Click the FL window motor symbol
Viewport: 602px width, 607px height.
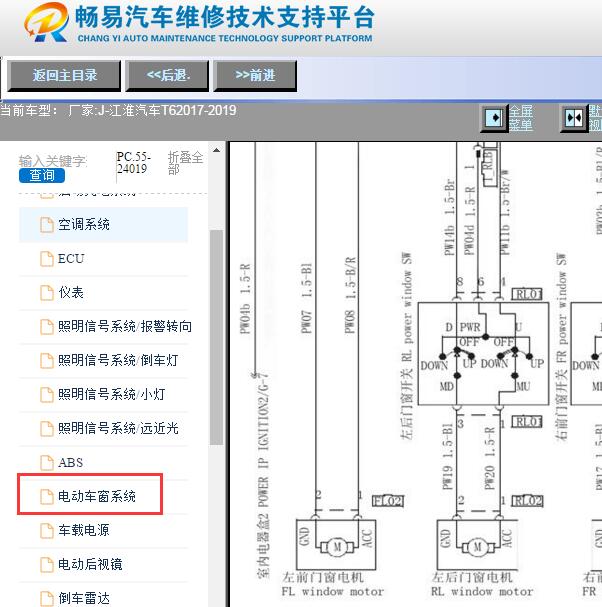click(x=337, y=547)
